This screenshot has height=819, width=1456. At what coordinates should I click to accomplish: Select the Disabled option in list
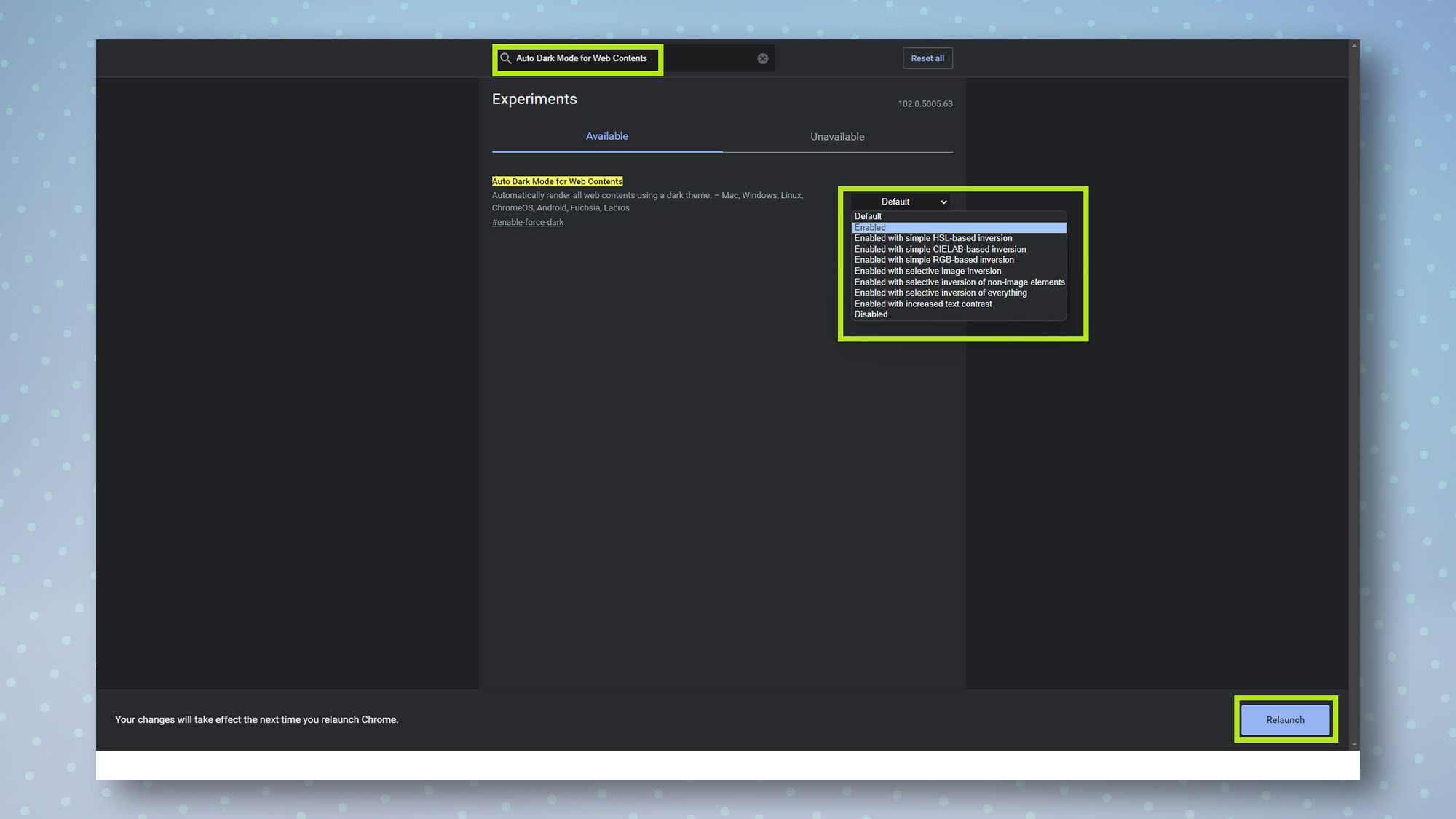(871, 314)
